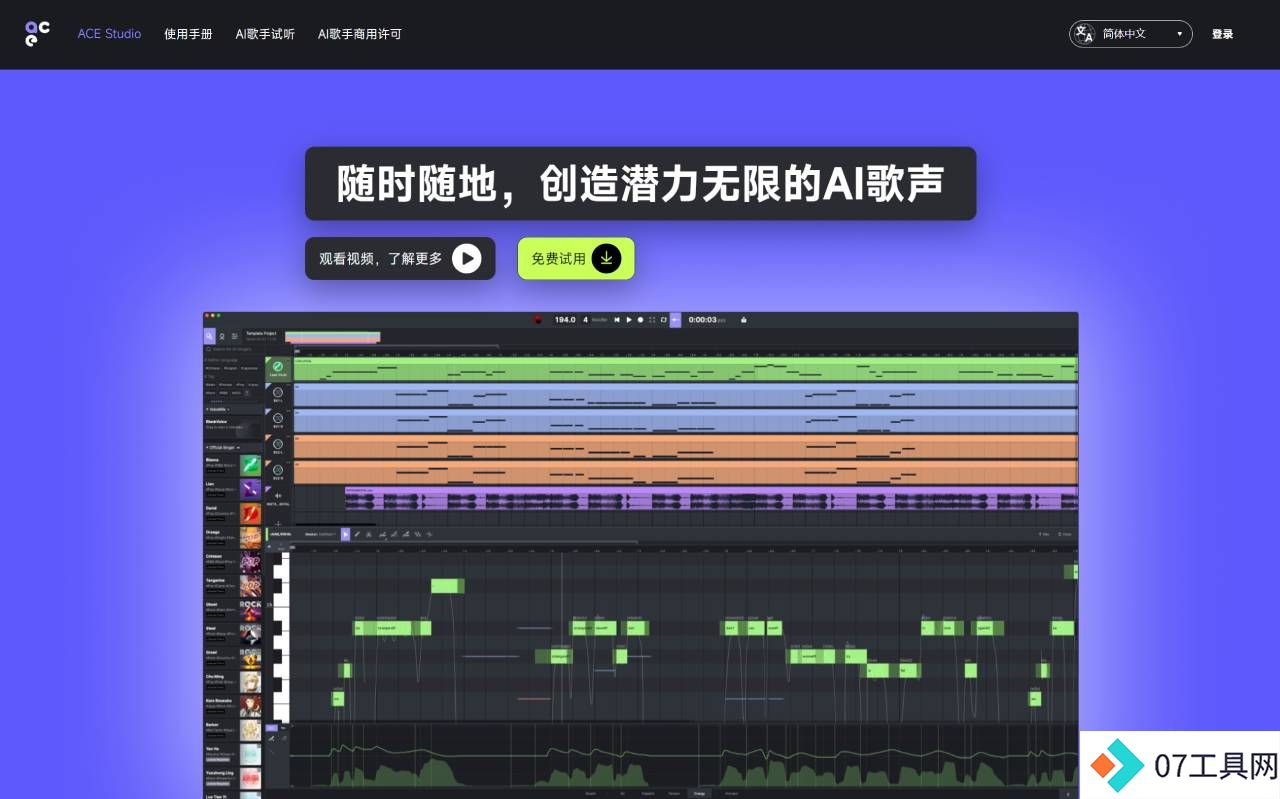The width and height of the screenshot is (1280, 799).
Task: Select the Ghost singer thumbnail
Action: 250,610
